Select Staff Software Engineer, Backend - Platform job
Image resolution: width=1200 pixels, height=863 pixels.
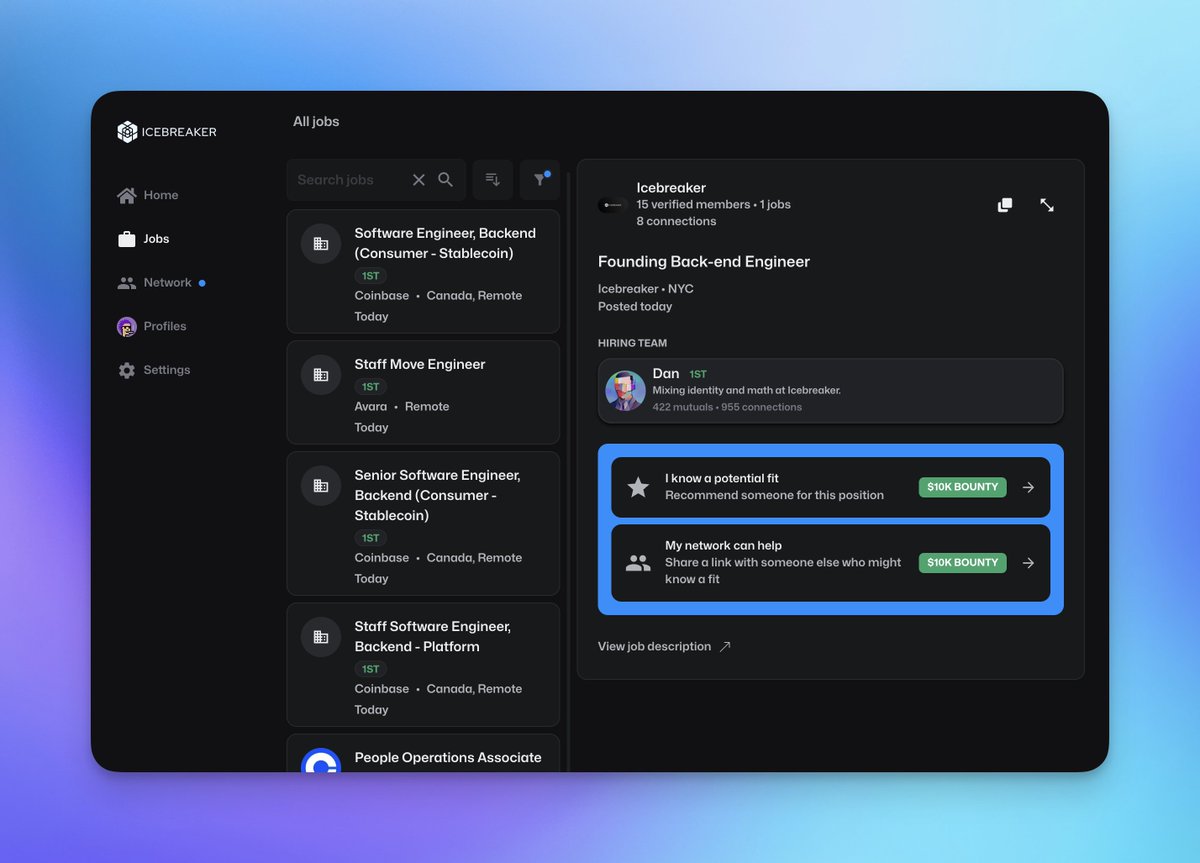tap(423, 664)
